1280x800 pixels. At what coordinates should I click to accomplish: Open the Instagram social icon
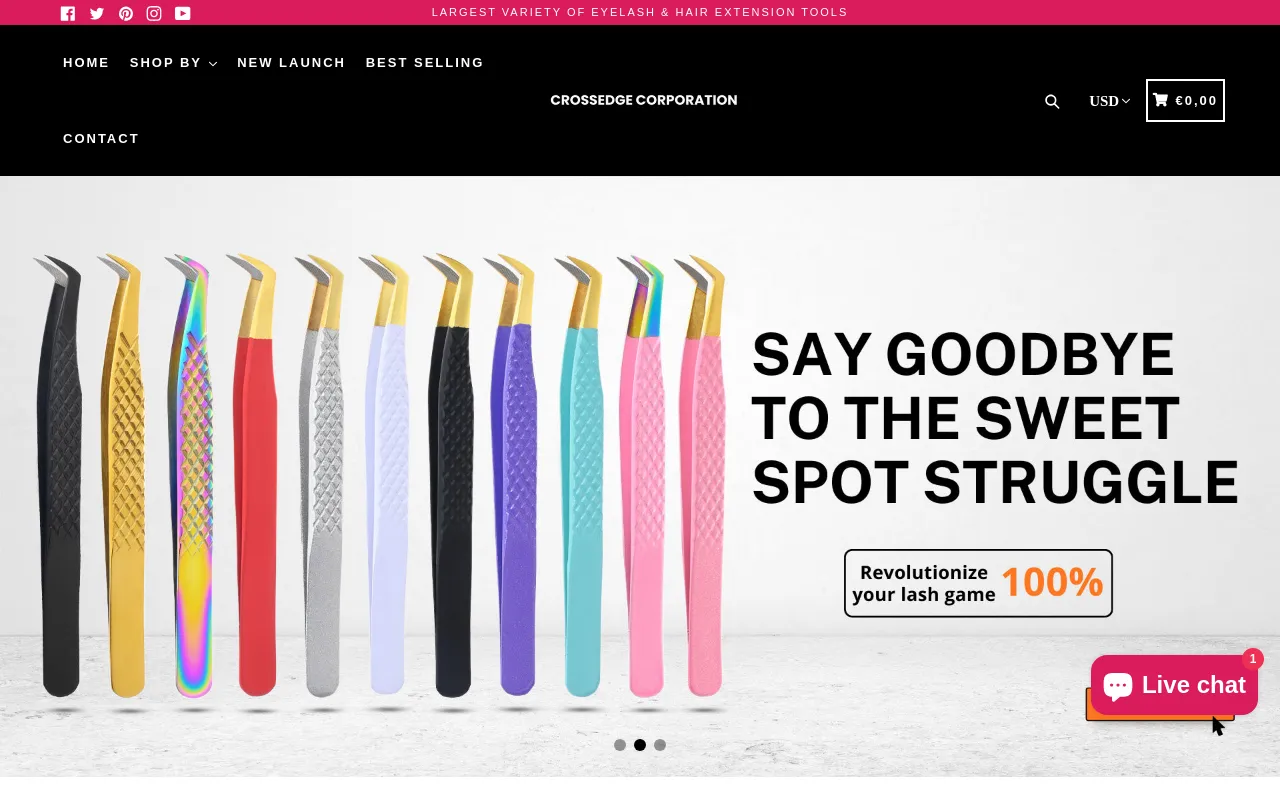[154, 13]
